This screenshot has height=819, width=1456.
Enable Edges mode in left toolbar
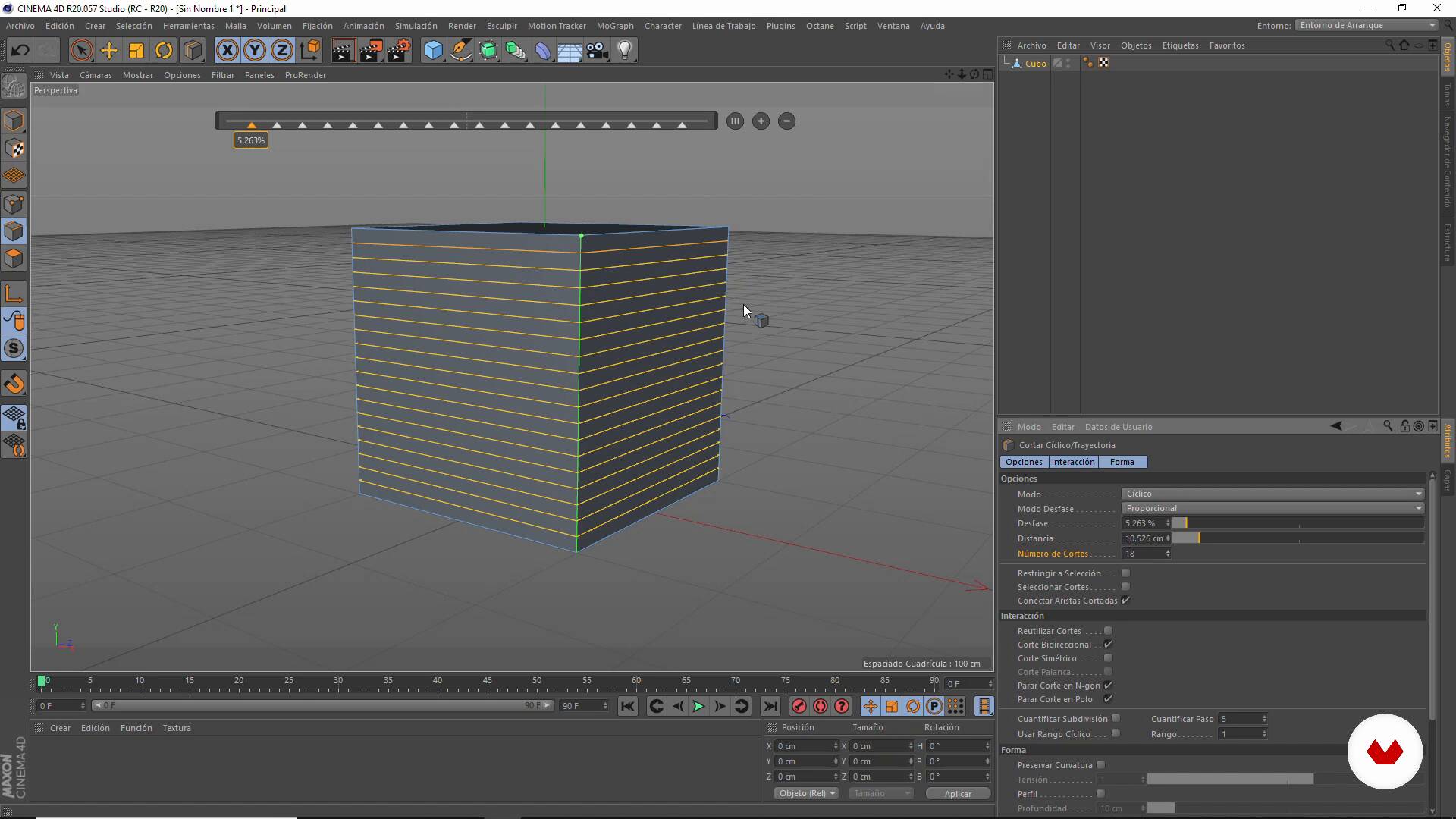[14, 231]
